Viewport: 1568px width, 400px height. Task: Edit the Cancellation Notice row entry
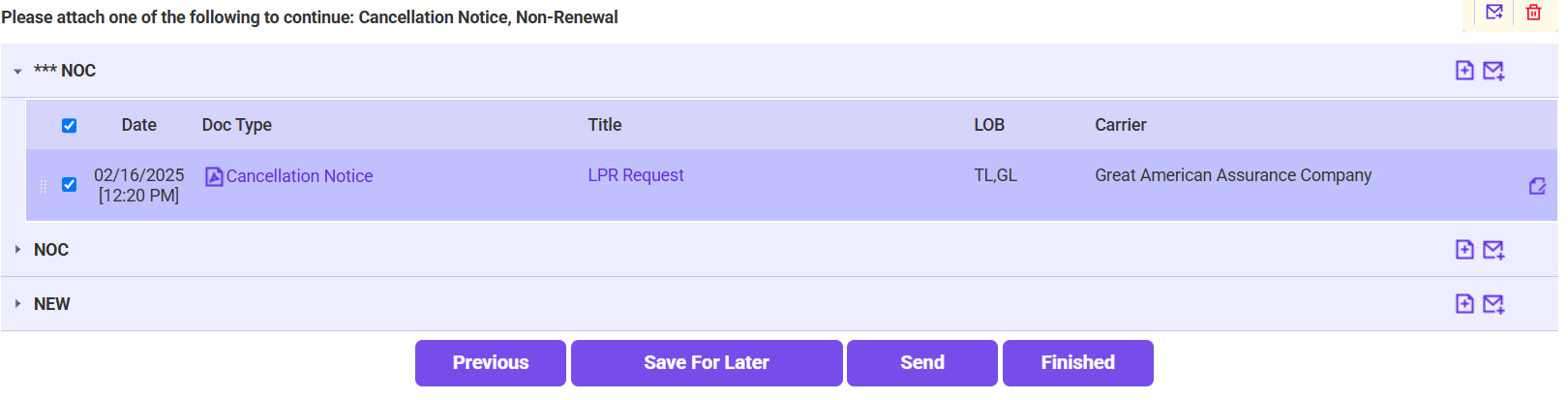tap(1537, 186)
